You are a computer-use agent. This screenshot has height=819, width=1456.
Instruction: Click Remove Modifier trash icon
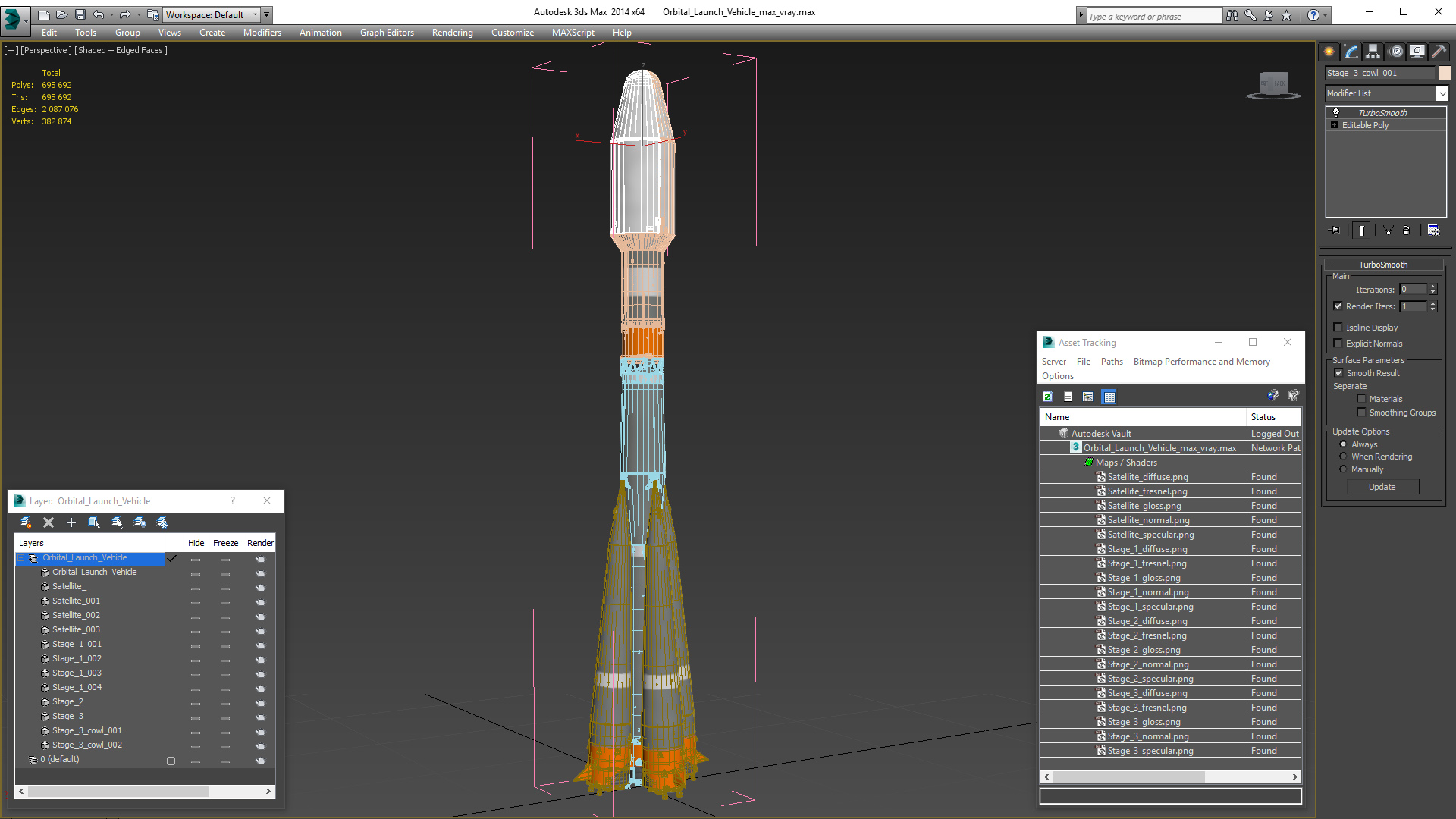pyautogui.click(x=1407, y=231)
